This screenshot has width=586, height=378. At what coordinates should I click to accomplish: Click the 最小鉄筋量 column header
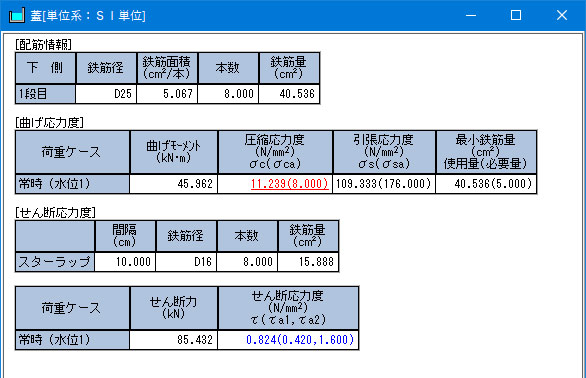486,152
